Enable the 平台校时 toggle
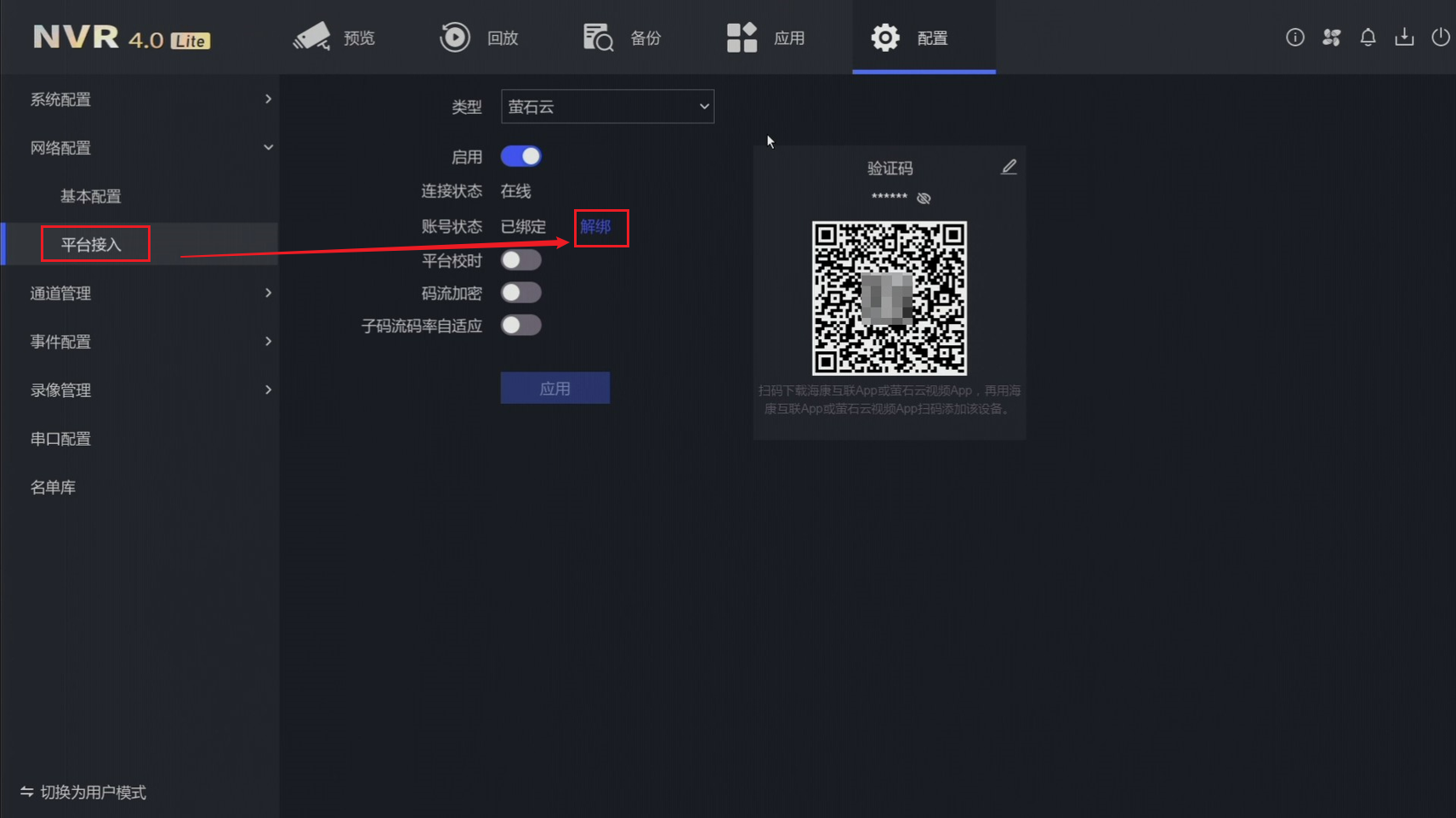1456x818 pixels. tap(520, 260)
